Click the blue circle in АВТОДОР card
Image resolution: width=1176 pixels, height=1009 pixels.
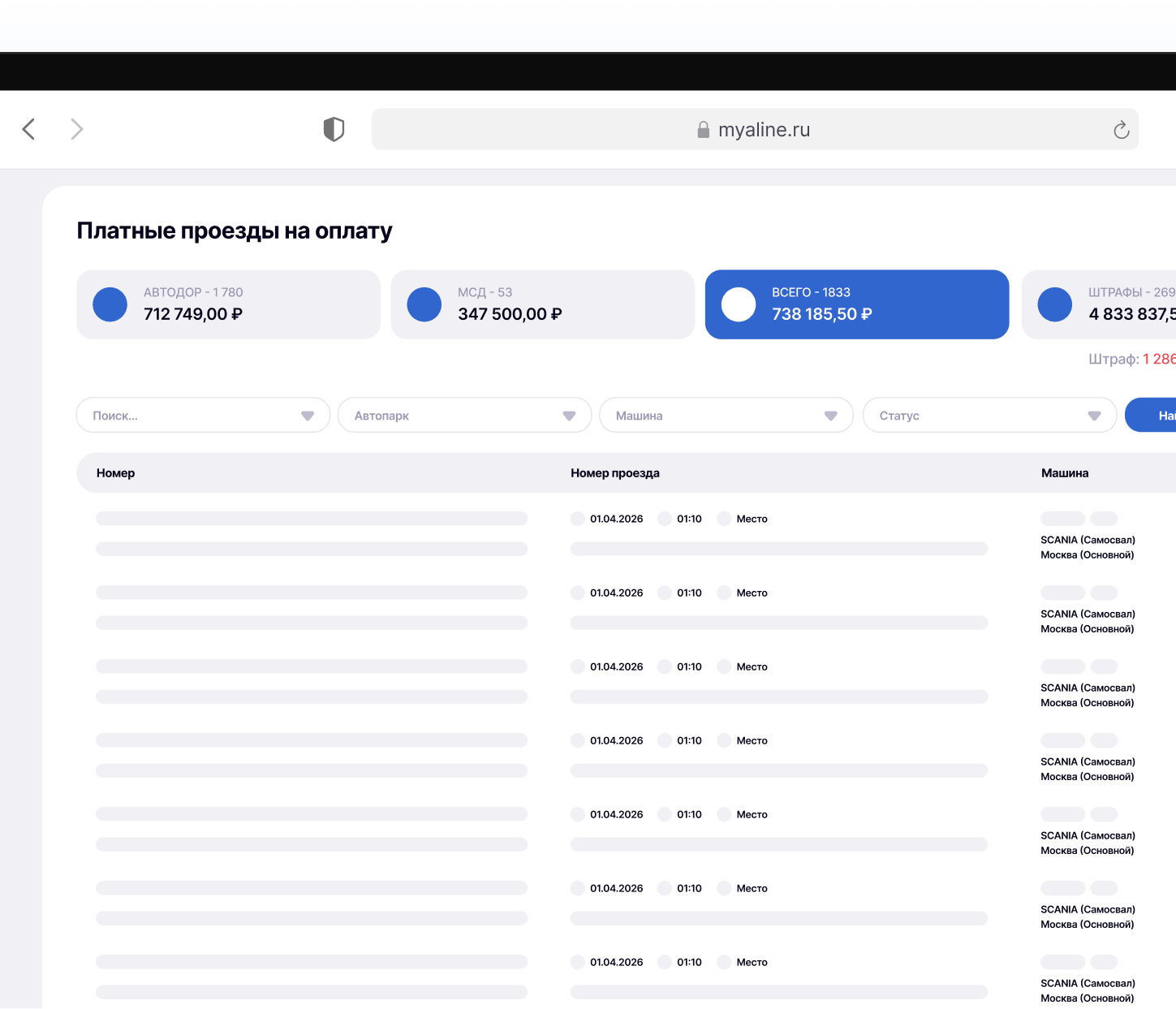[110, 304]
